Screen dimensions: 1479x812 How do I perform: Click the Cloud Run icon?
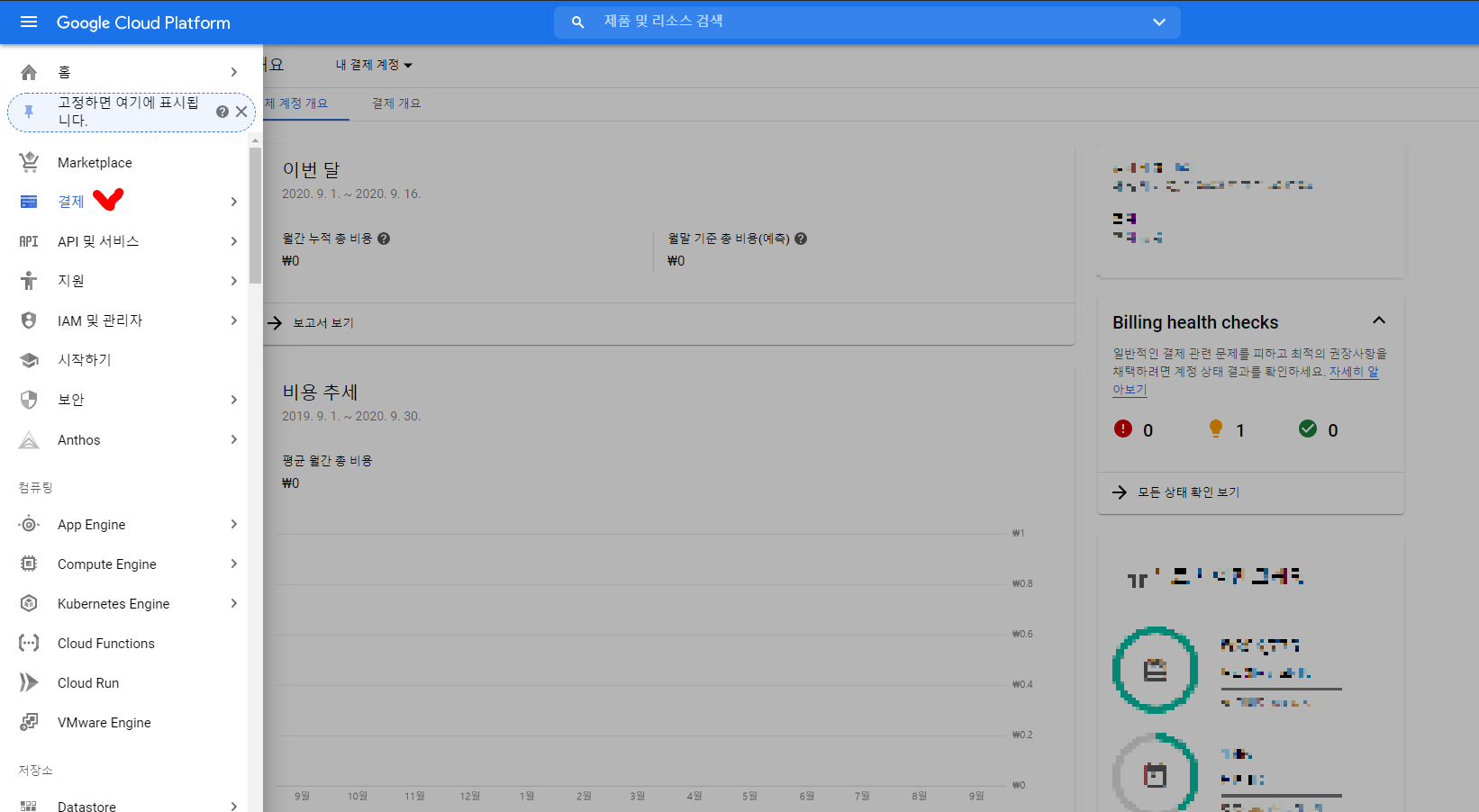29,682
